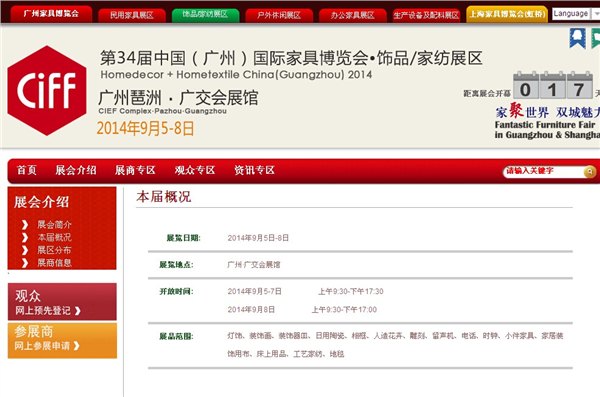Click 开放时间 label
The height and width of the screenshot is (397, 600).
(176, 291)
